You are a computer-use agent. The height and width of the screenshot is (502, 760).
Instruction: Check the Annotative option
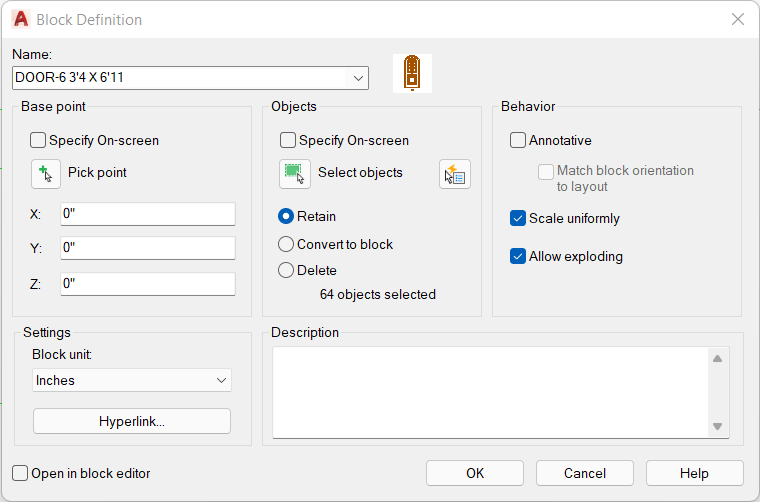(518, 141)
